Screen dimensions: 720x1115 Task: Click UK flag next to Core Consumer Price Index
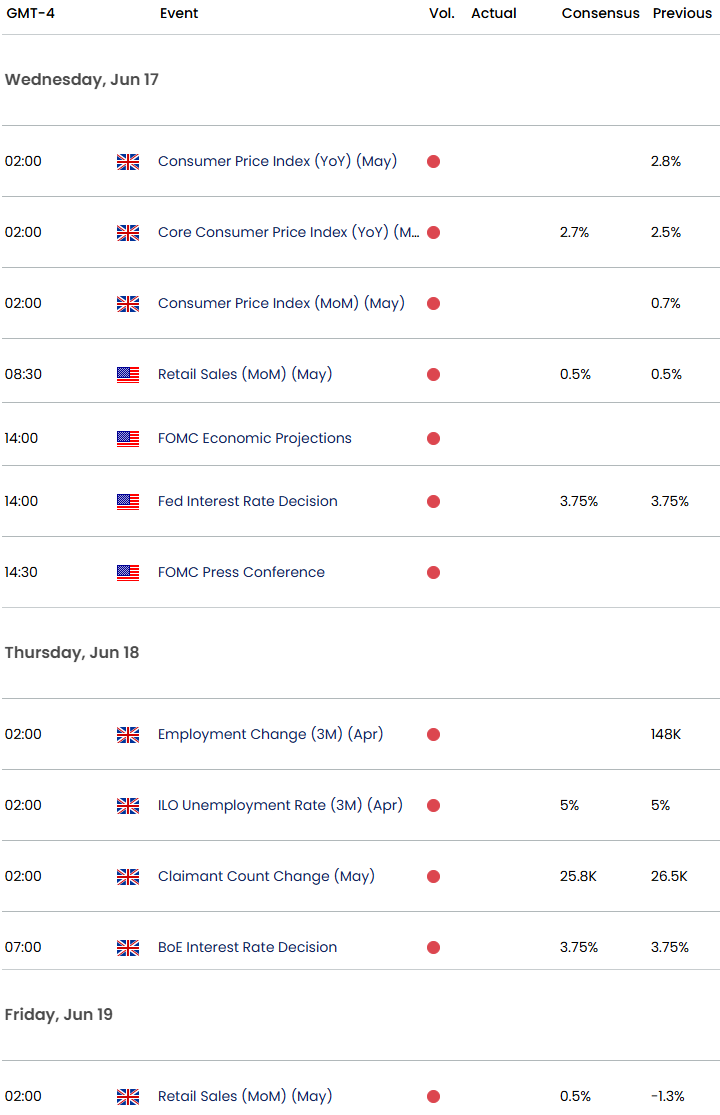[128, 233]
